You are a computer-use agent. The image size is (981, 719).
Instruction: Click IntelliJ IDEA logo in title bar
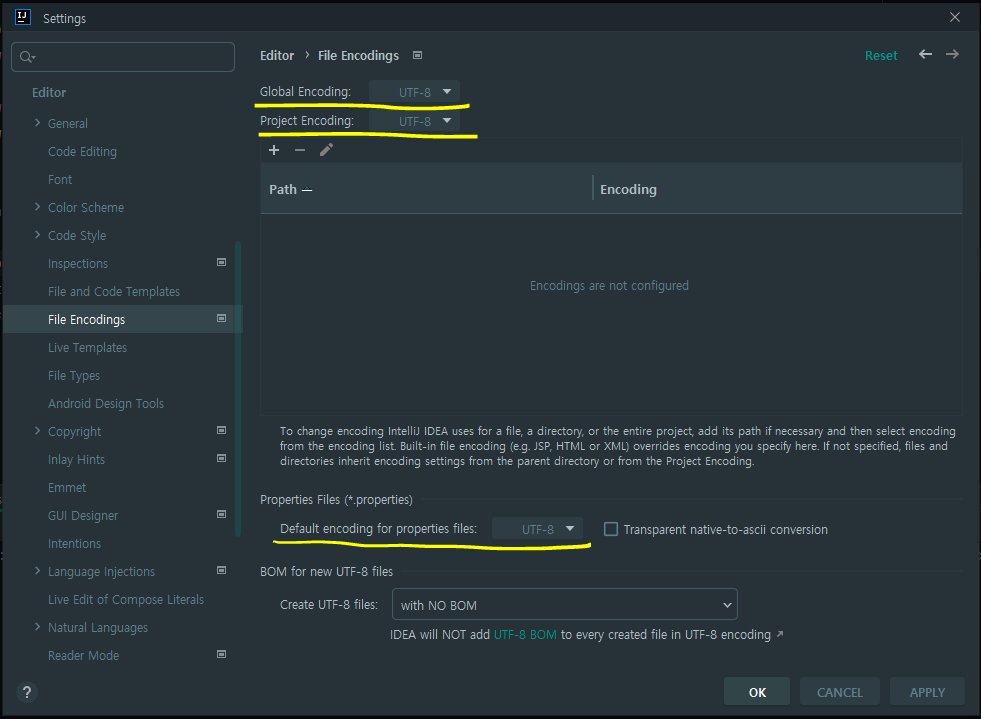point(23,18)
